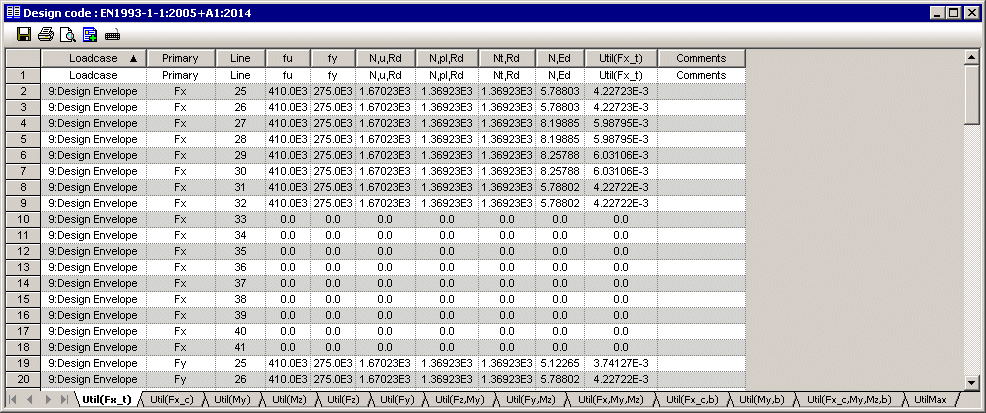Go to first sheet tab navigation arrow
The height and width of the screenshot is (413, 986).
[x=14, y=400]
